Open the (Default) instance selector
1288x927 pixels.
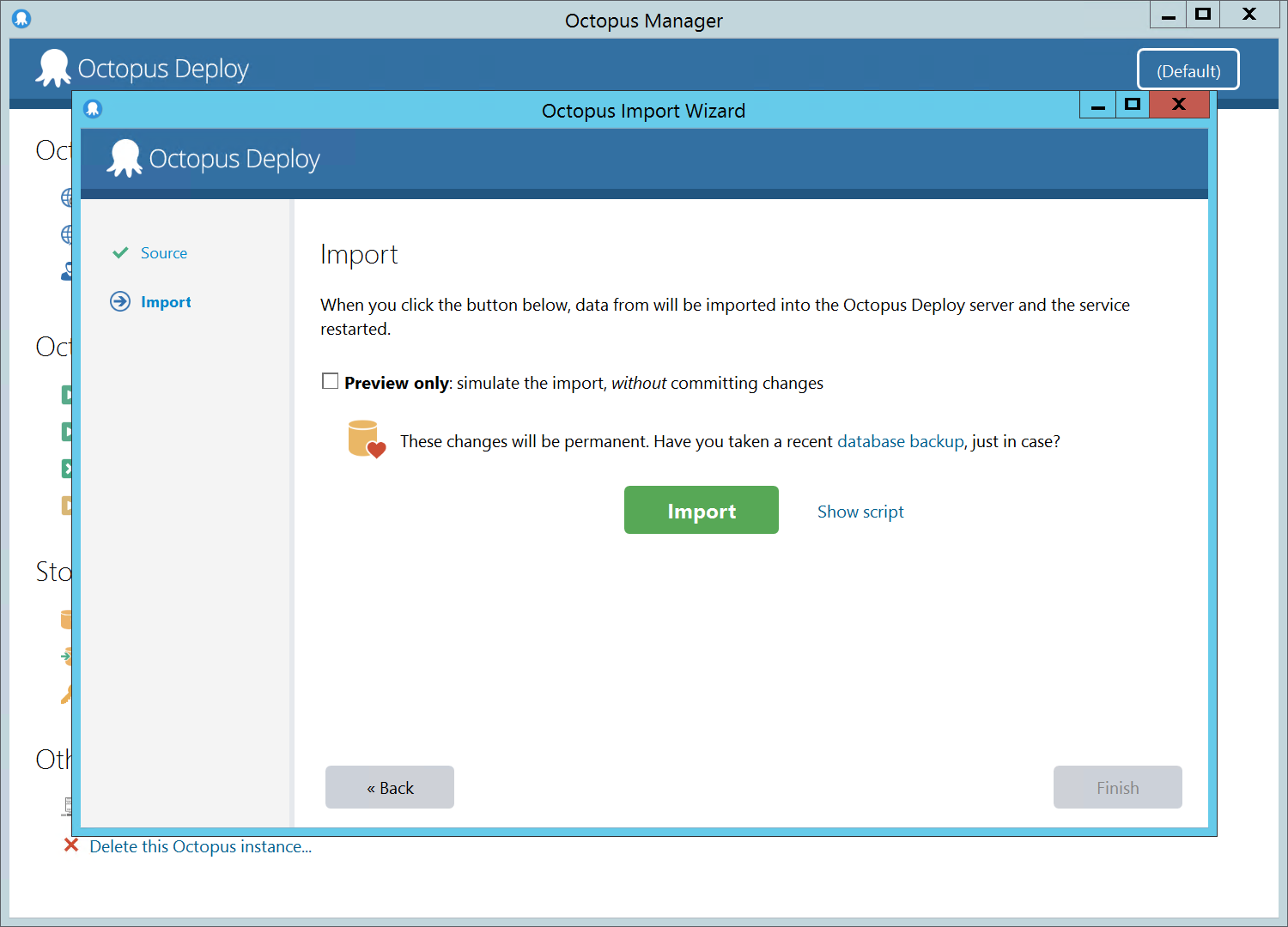[1188, 70]
